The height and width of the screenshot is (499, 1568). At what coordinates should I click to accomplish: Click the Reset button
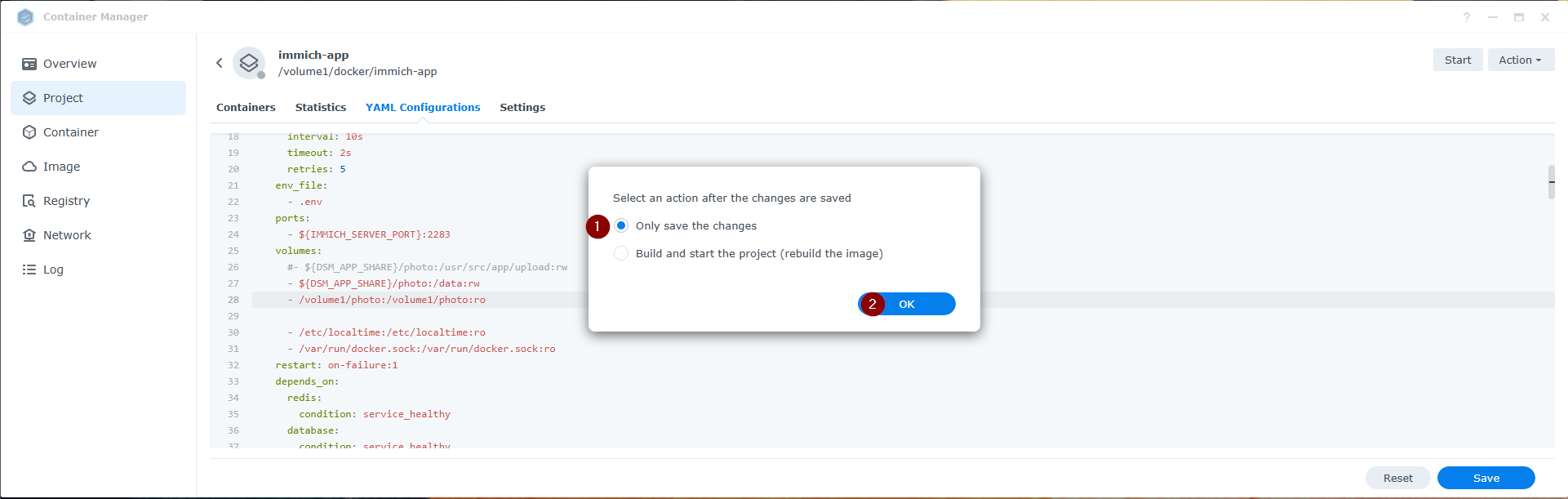tap(1397, 478)
